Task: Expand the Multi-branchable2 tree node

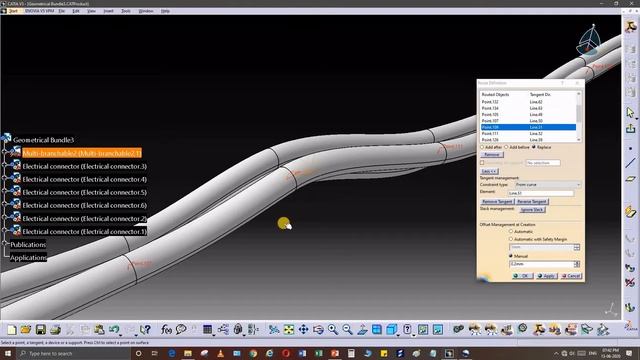Action: pos(4,151)
